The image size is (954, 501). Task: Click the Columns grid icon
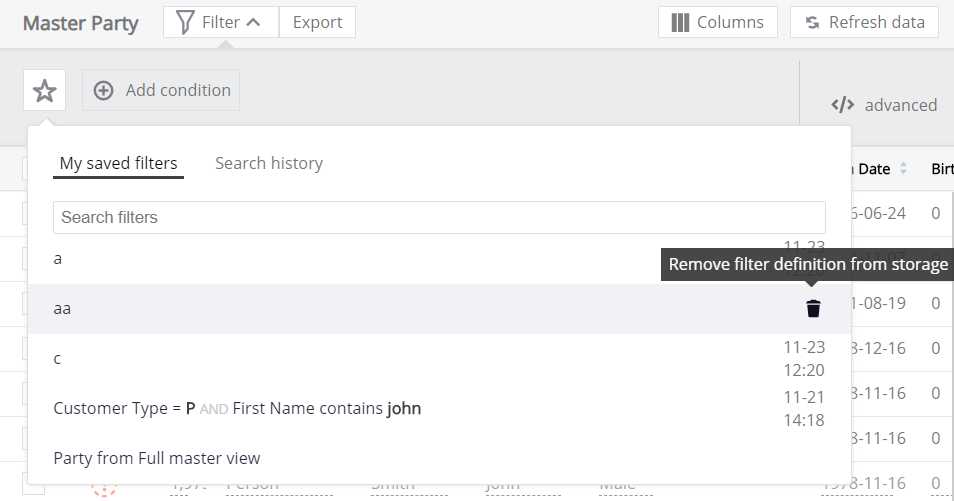(x=681, y=22)
